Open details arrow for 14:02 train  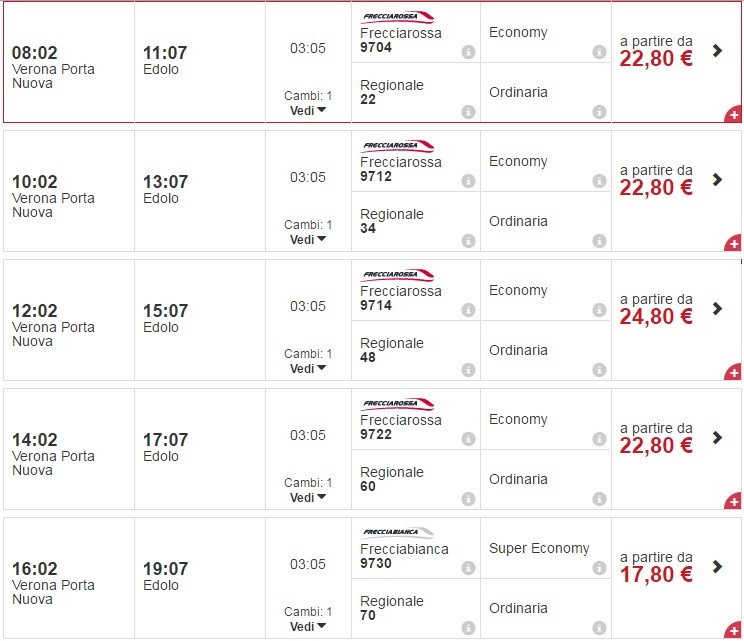coord(717,438)
